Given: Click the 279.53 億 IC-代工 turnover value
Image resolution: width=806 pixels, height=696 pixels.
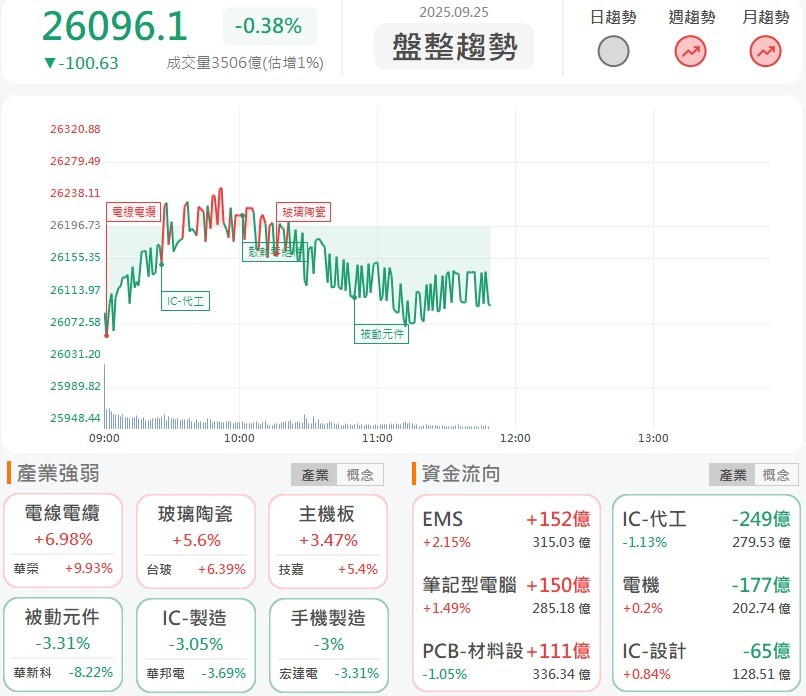Looking at the screenshot, I should (761, 542).
